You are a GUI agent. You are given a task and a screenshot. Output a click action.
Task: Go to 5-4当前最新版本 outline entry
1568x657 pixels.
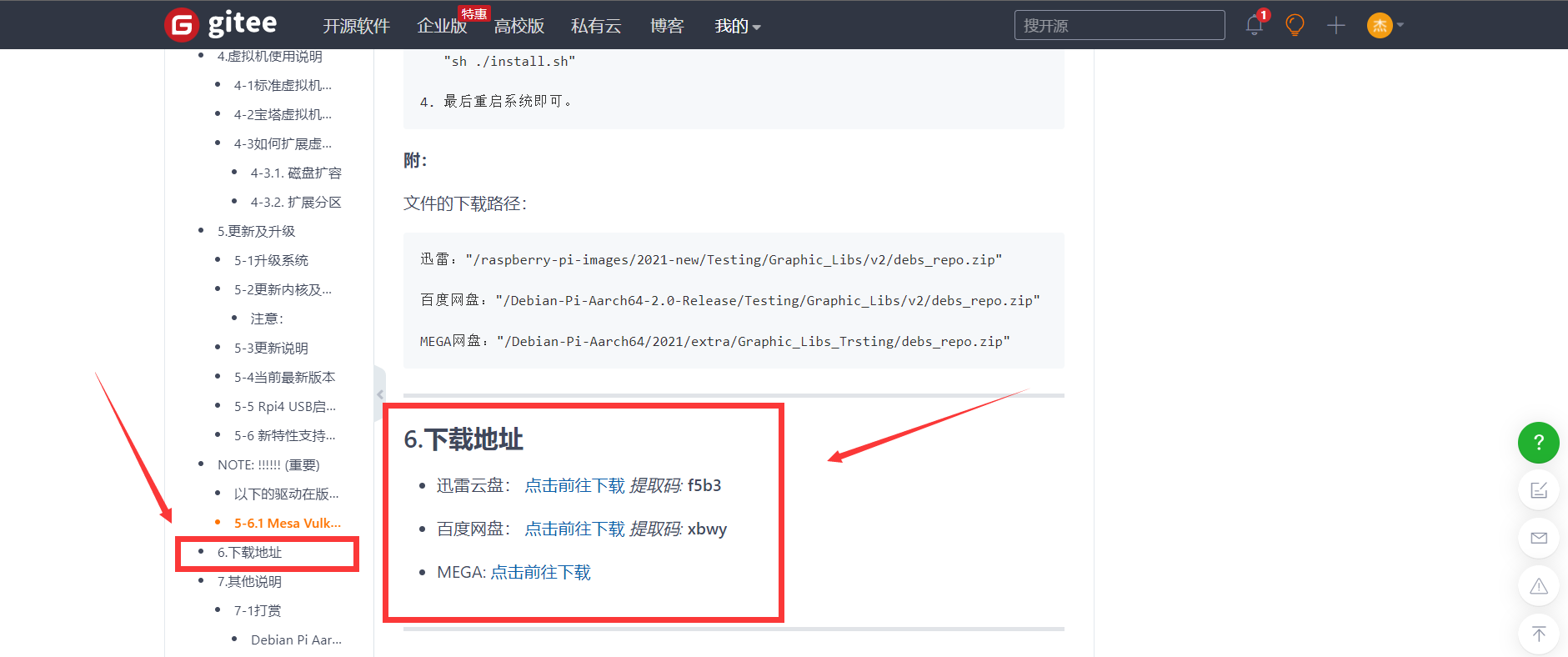click(284, 377)
